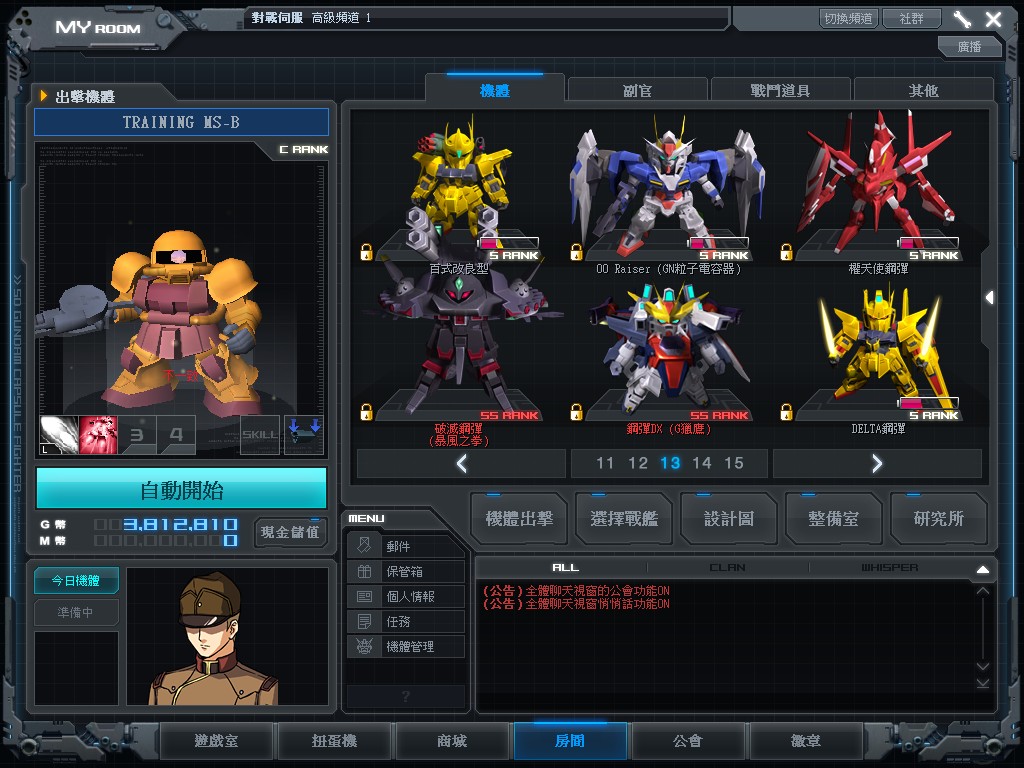Click the blue arrows skill icon

(x=304, y=435)
